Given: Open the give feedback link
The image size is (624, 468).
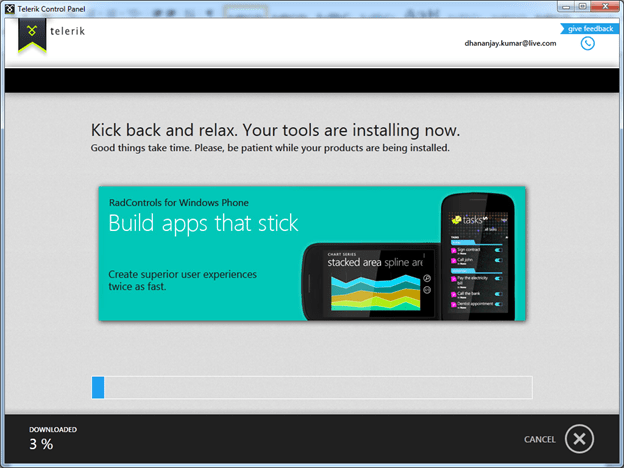Looking at the screenshot, I should (x=590, y=28).
